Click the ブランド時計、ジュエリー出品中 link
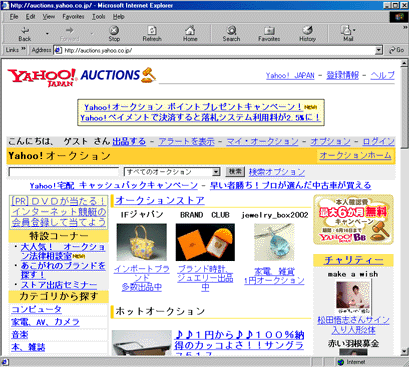 (205, 278)
